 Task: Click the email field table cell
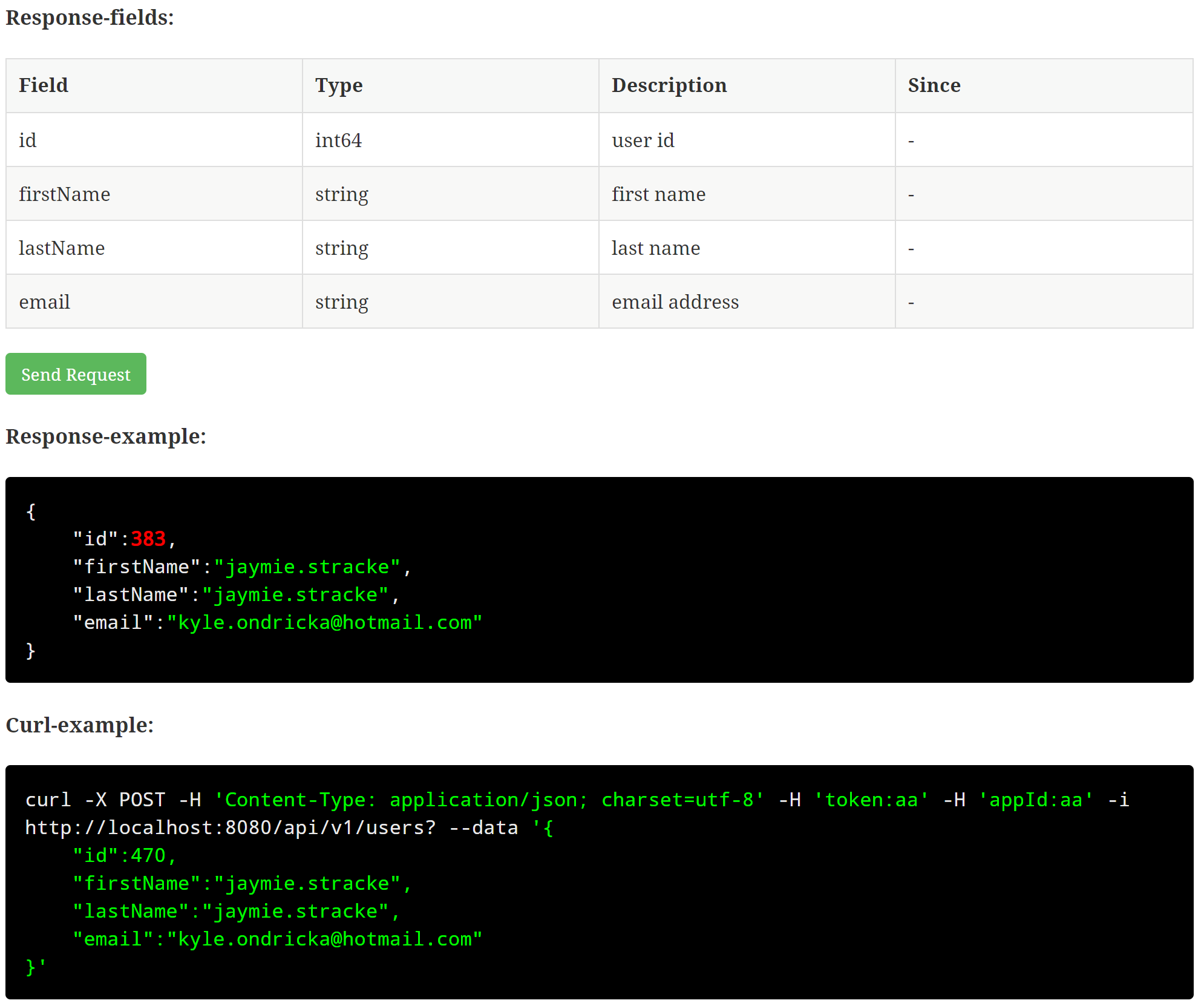(45, 302)
